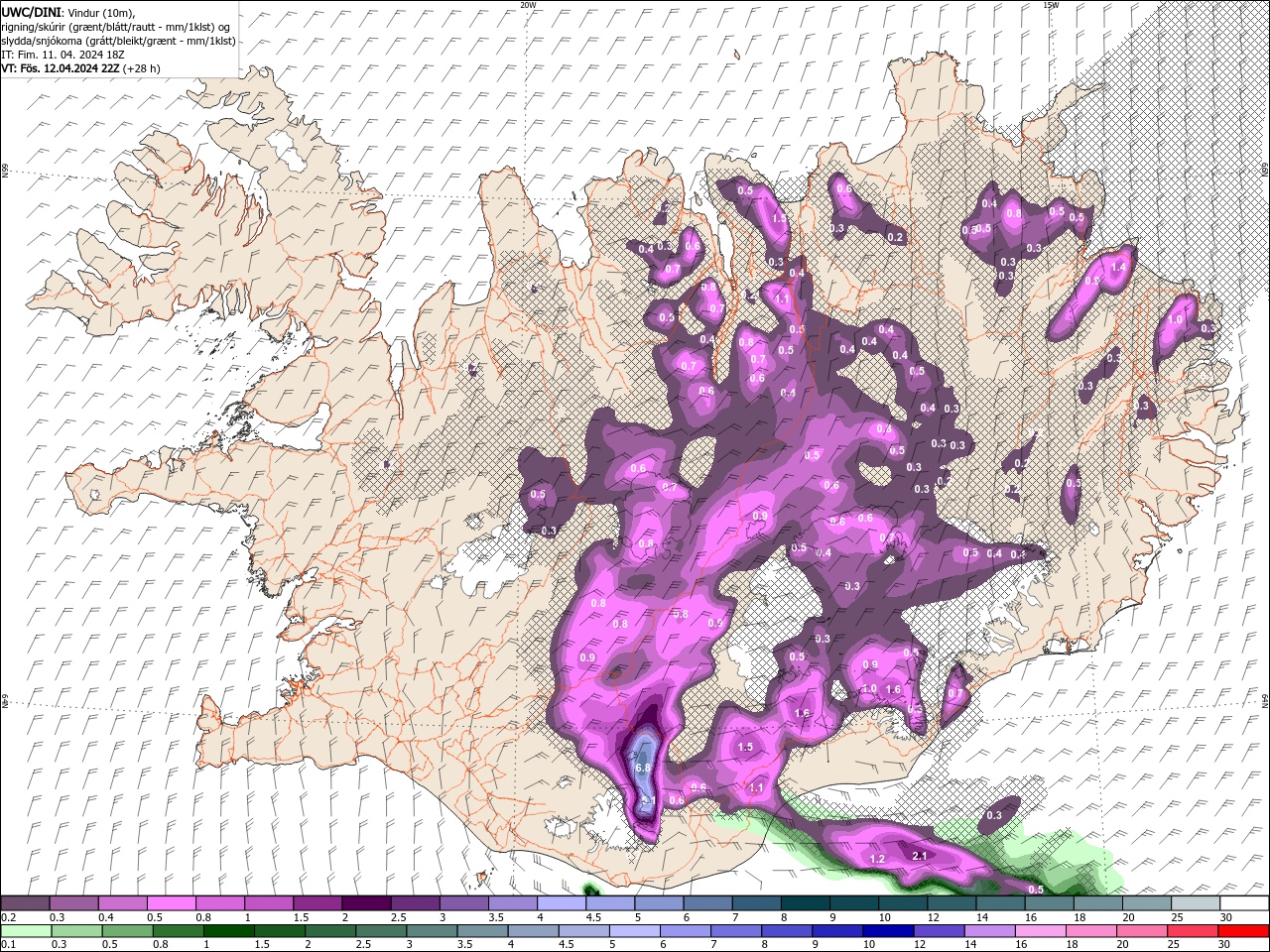Pick the 16 pale pink swatch in the rain scale
Screen dimensions: 1270x952
[x=1040, y=931]
